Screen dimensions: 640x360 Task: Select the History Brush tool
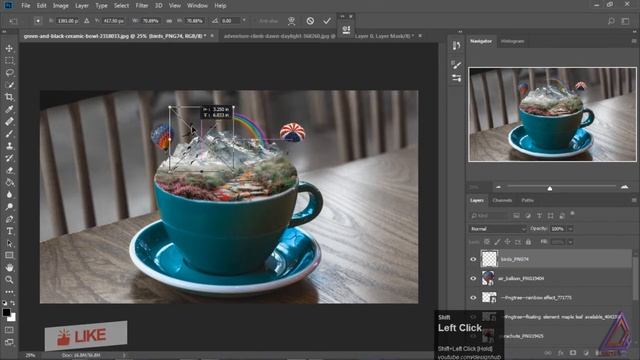(x=9, y=158)
